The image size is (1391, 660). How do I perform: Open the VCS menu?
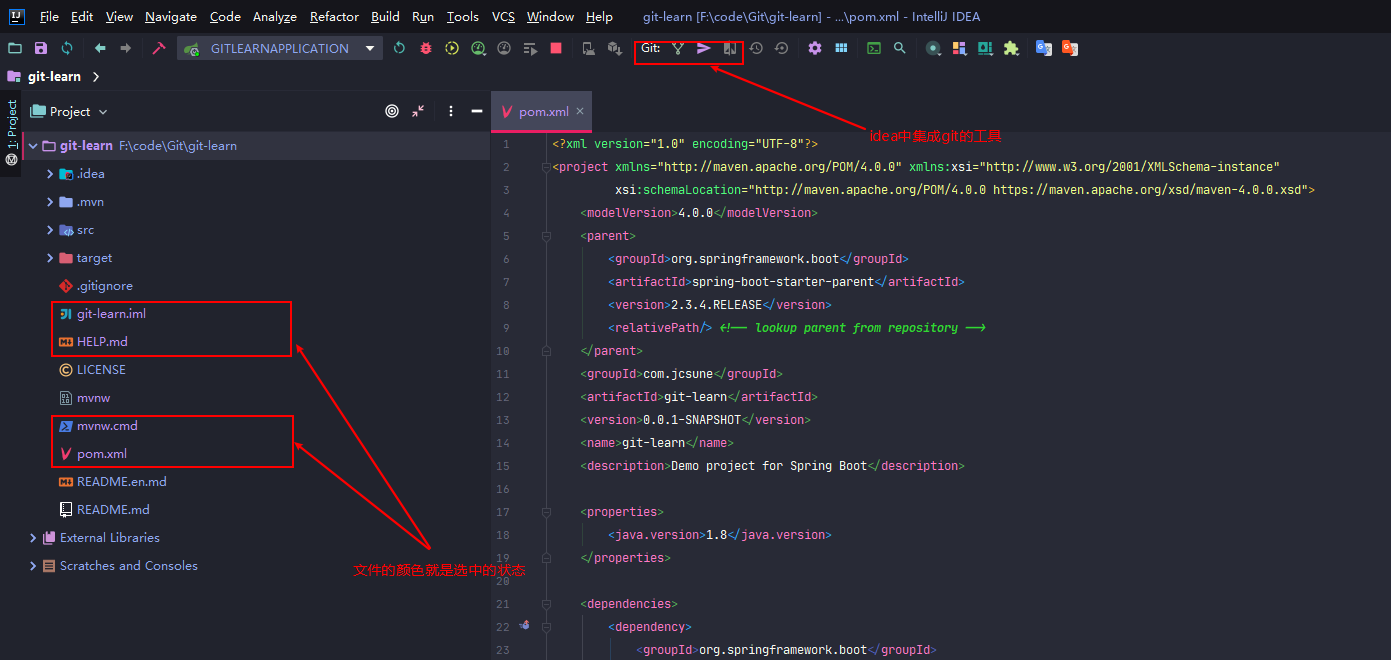(x=504, y=17)
